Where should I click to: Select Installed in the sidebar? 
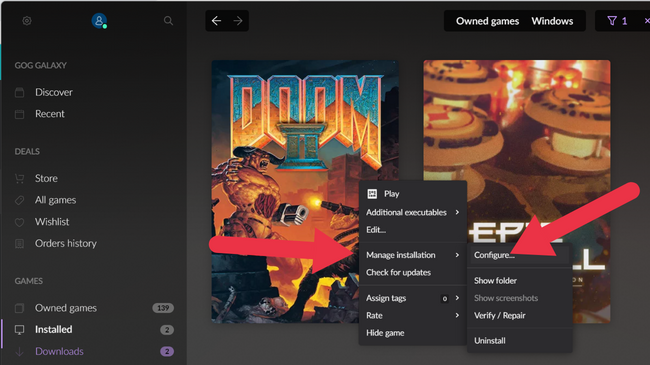pos(53,329)
